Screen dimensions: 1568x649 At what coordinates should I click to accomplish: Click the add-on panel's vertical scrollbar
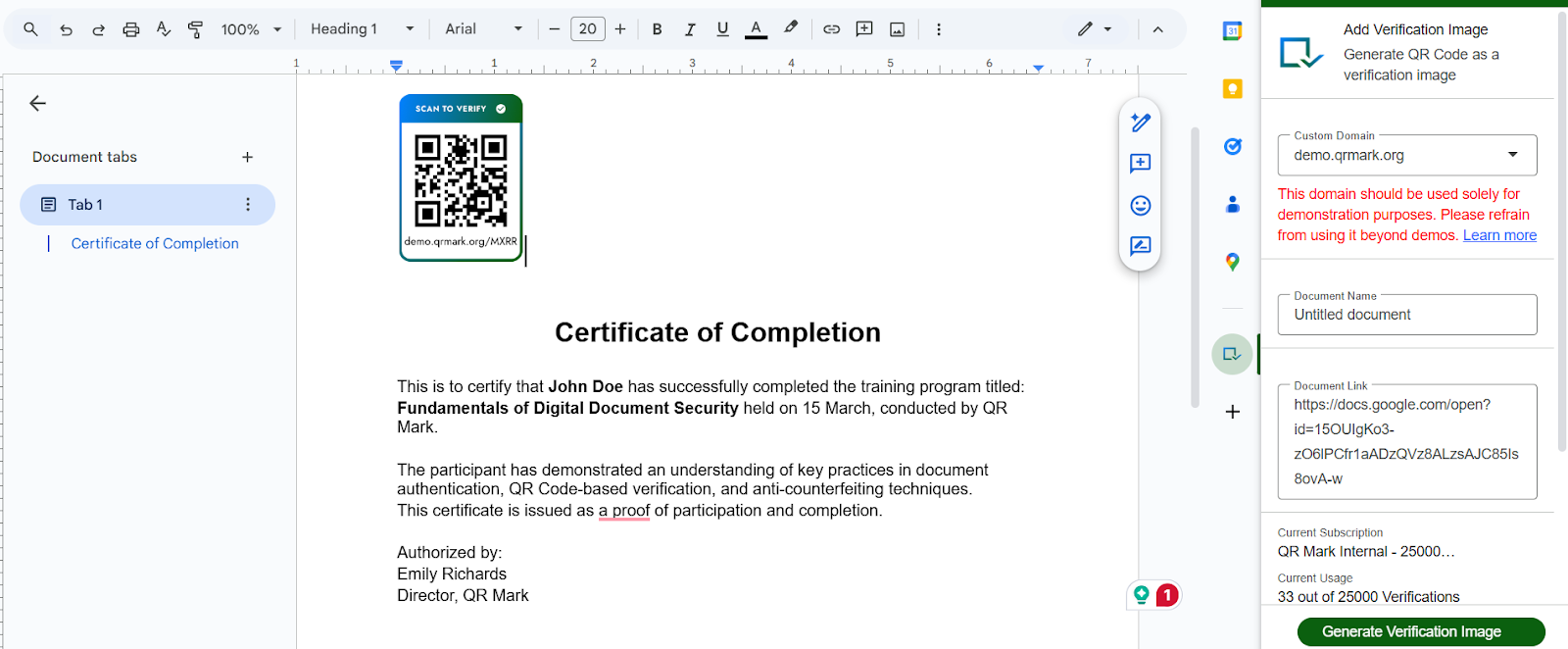coord(1561,231)
